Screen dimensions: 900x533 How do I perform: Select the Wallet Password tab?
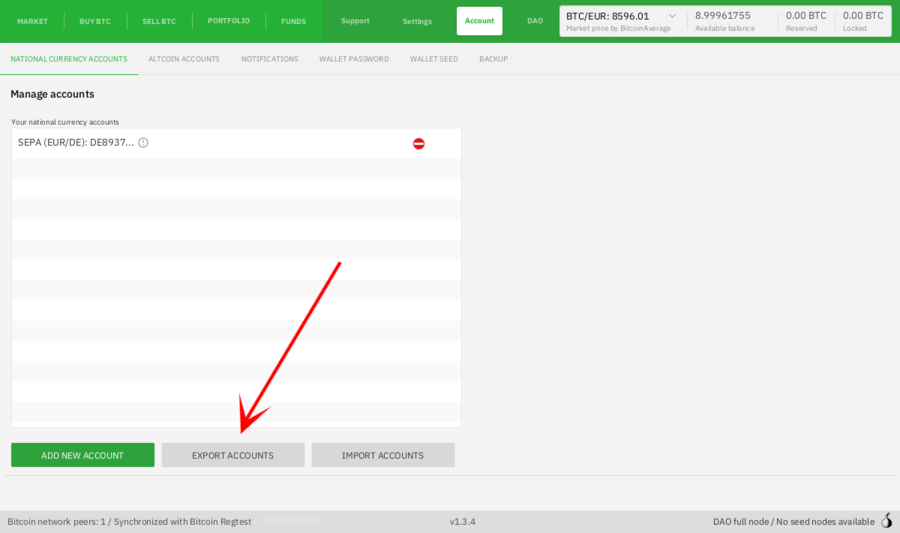coord(354,59)
